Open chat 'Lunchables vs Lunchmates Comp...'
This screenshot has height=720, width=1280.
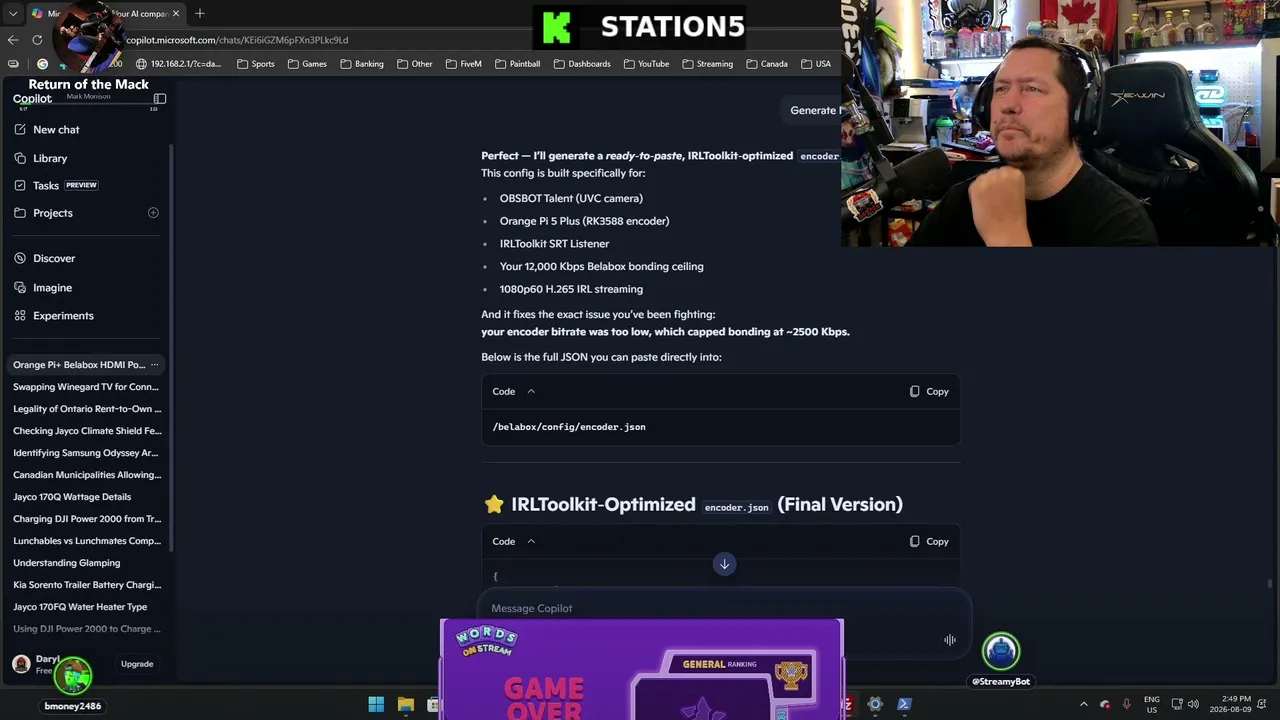[x=87, y=541]
